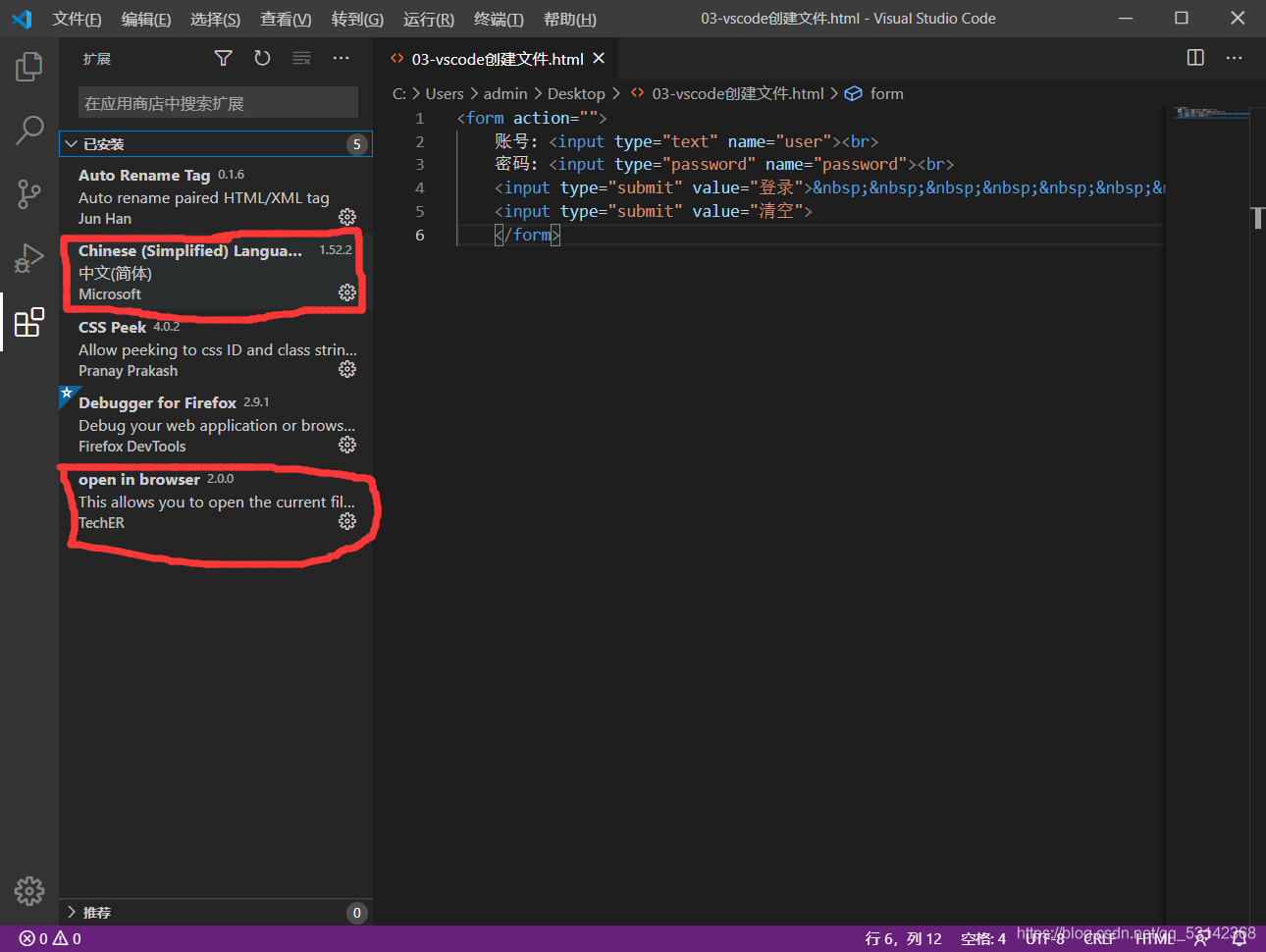Image resolution: width=1266 pixels, height=952 pixels.
Task: Open the 文件(F) menu
Action: tap(77, 19)
